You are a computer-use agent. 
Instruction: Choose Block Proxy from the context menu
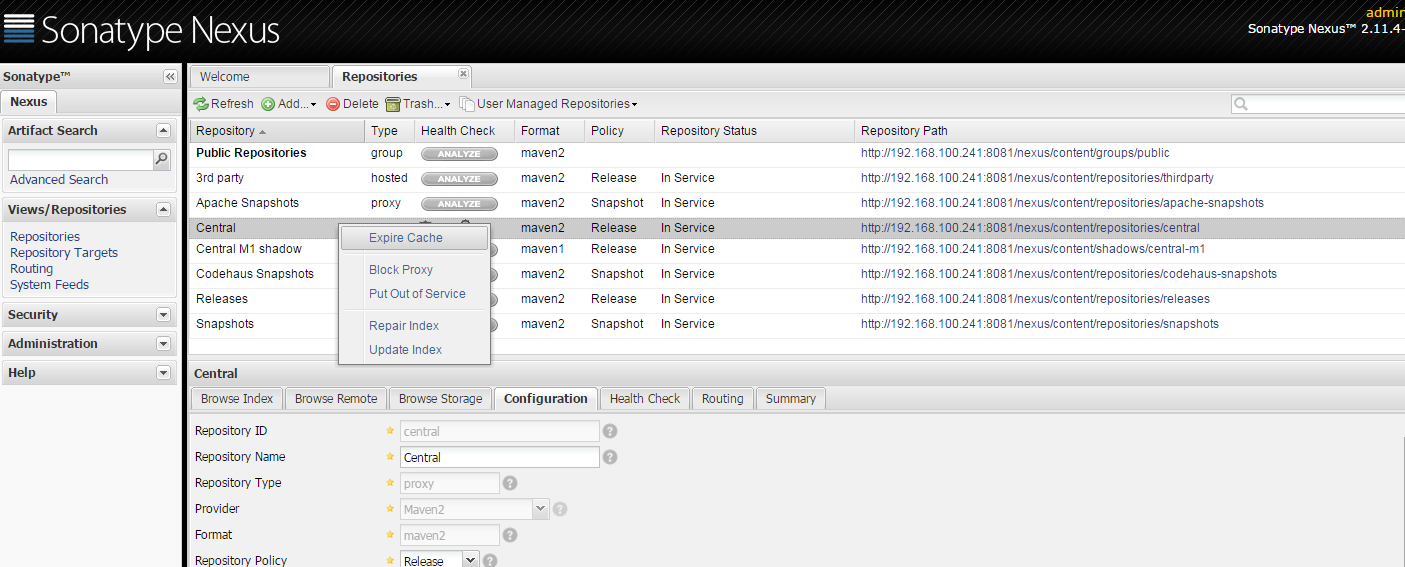415,270
